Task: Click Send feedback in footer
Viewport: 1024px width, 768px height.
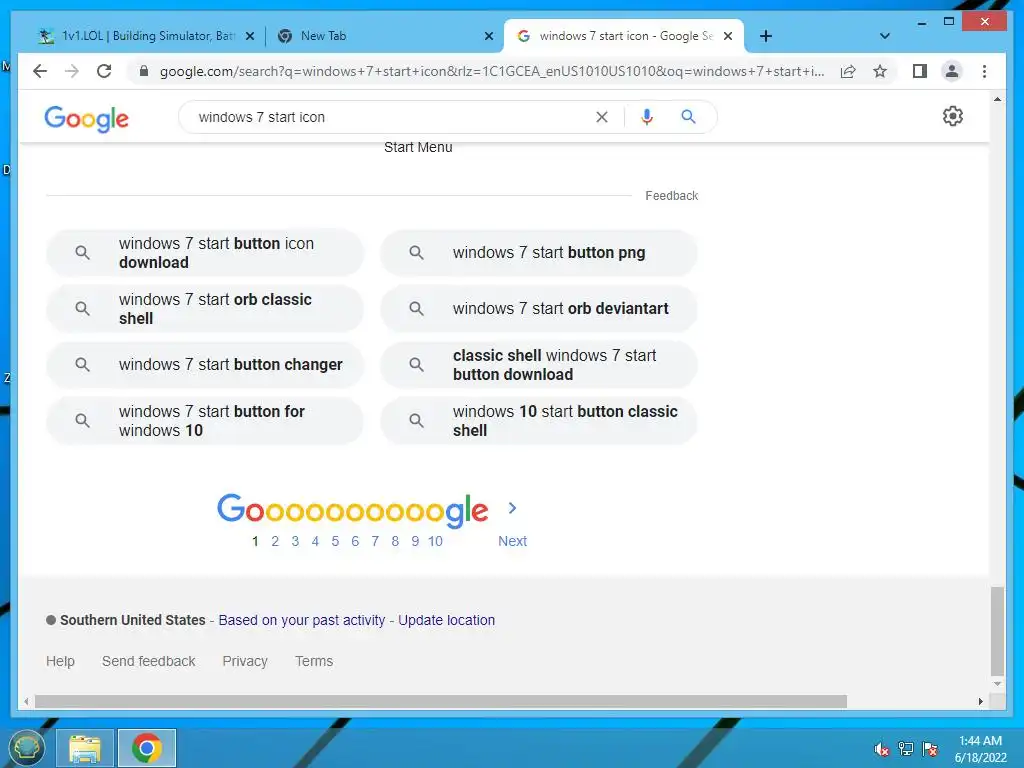Action: pos(148,662)
